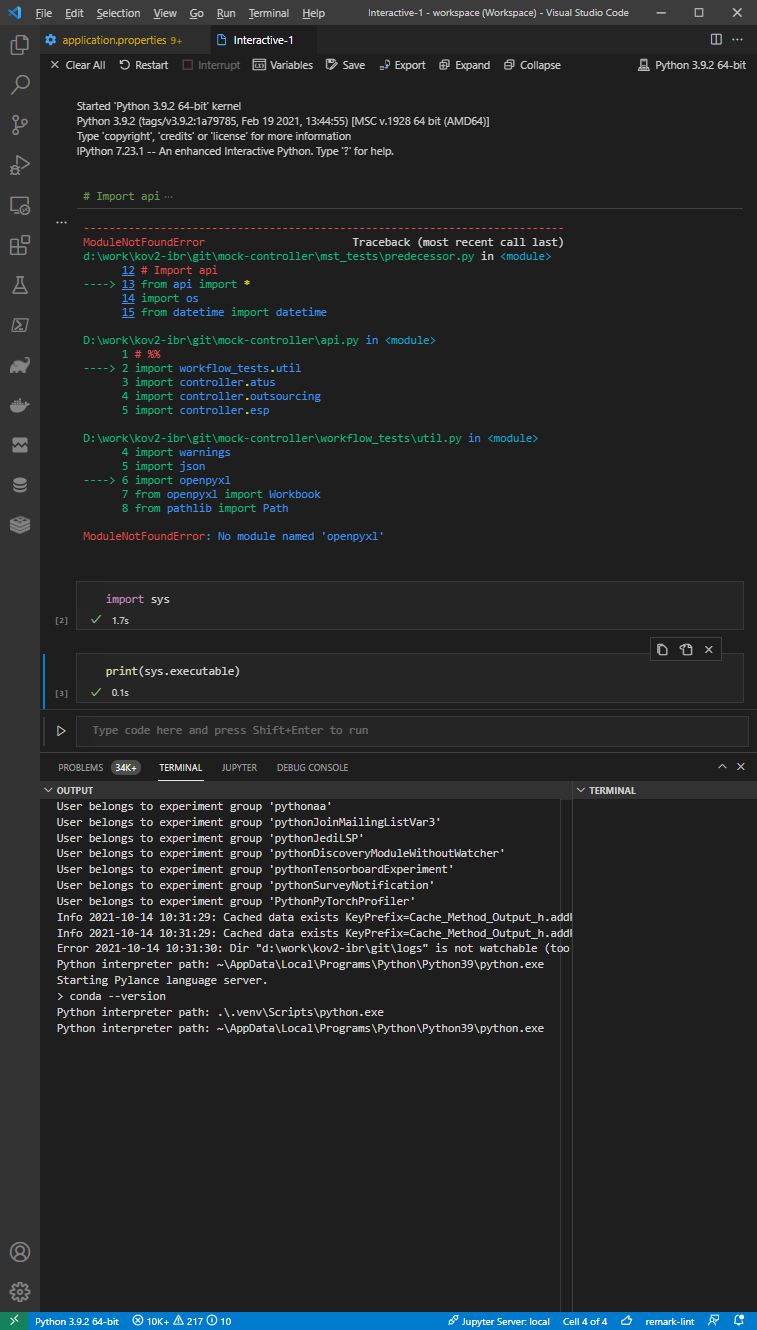This screenshot has height=1330, width=757.
Task: Open the Testing beaker view
Action: tap(19, 285)
